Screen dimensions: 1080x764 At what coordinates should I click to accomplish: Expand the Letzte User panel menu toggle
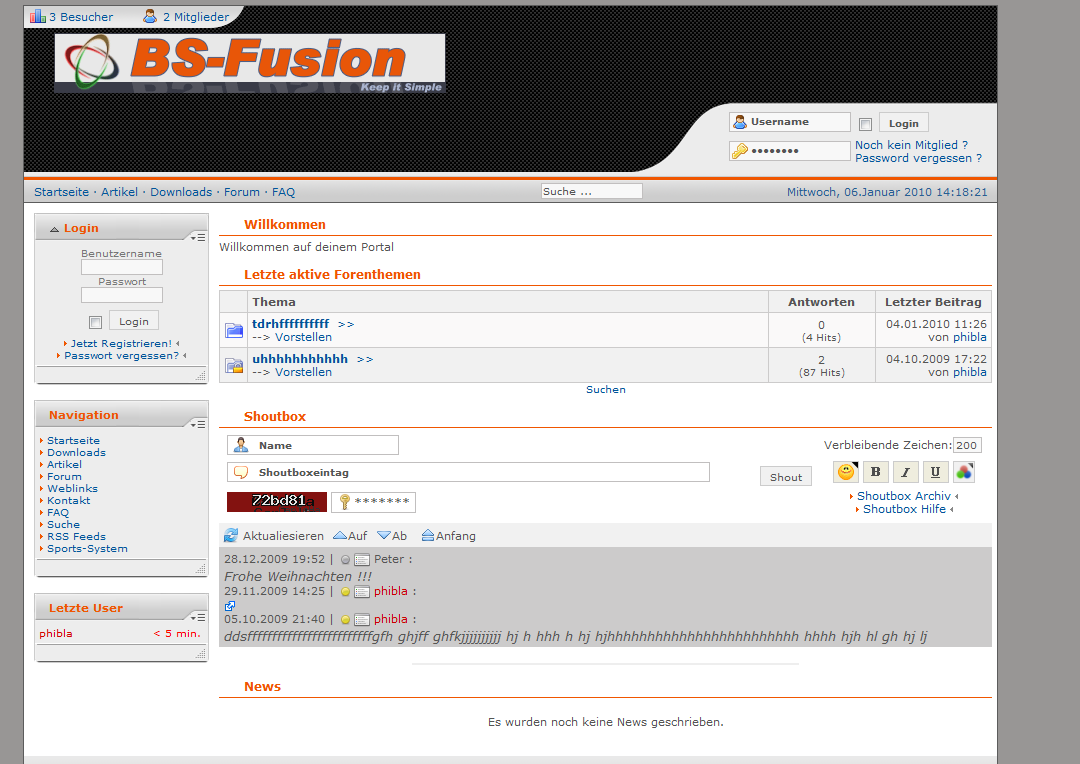pos(197,617)
